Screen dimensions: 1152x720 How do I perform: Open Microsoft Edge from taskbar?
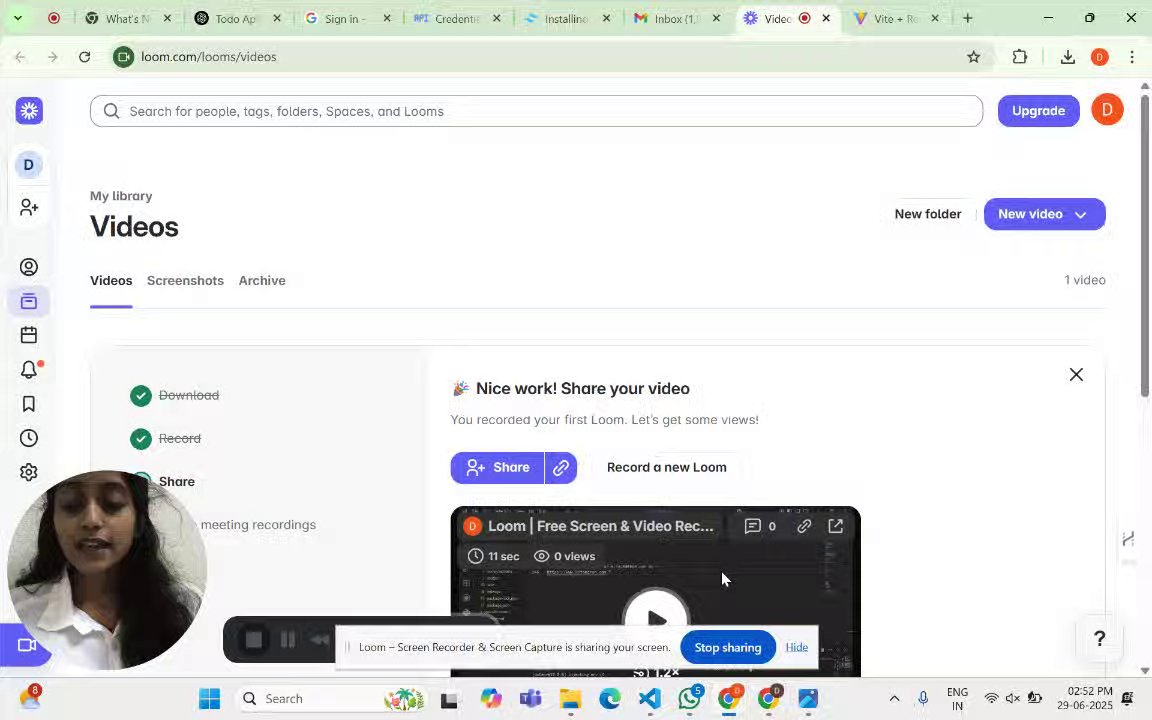(610, 698)
